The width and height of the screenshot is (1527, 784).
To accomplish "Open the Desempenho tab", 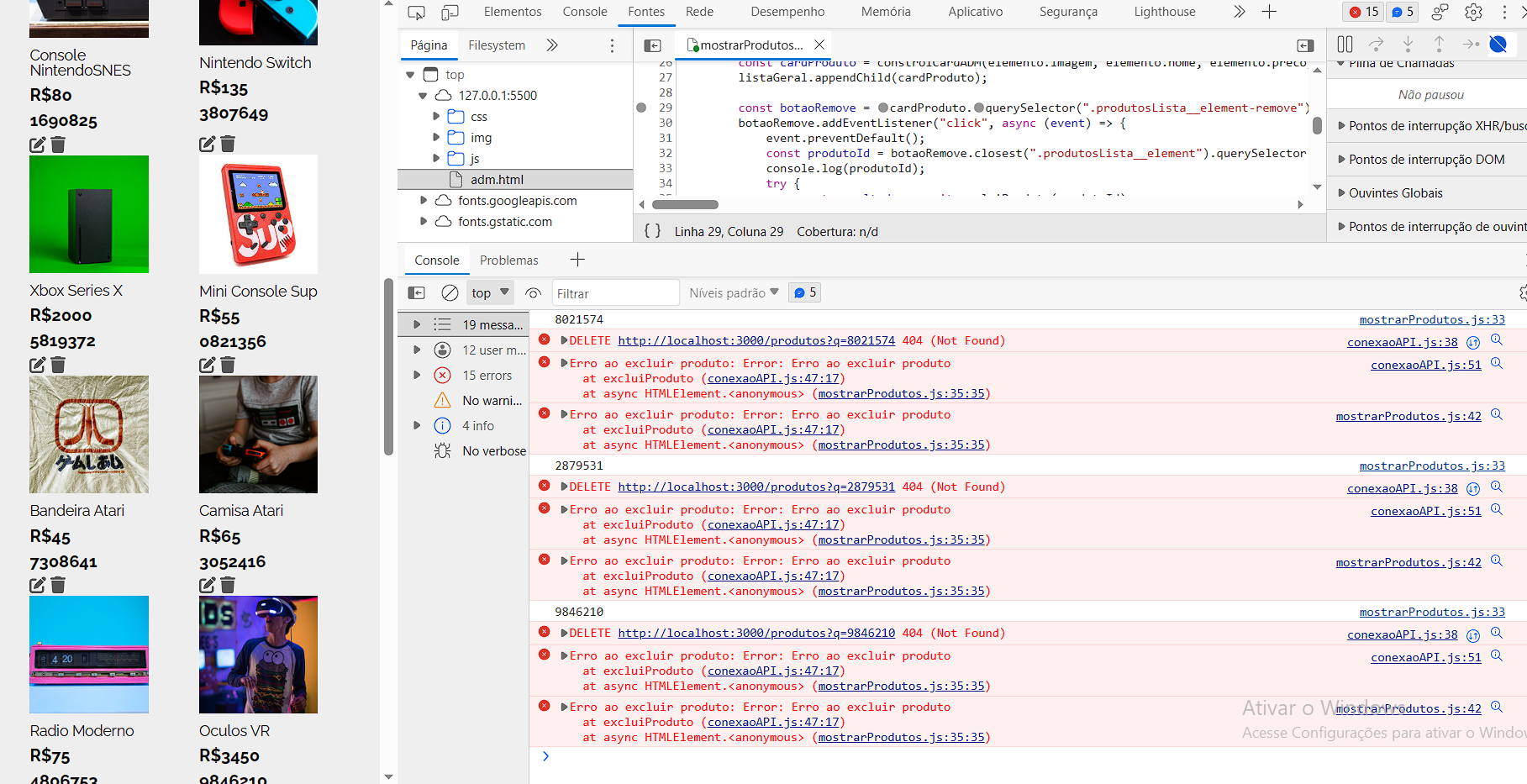I will (787, 12).
